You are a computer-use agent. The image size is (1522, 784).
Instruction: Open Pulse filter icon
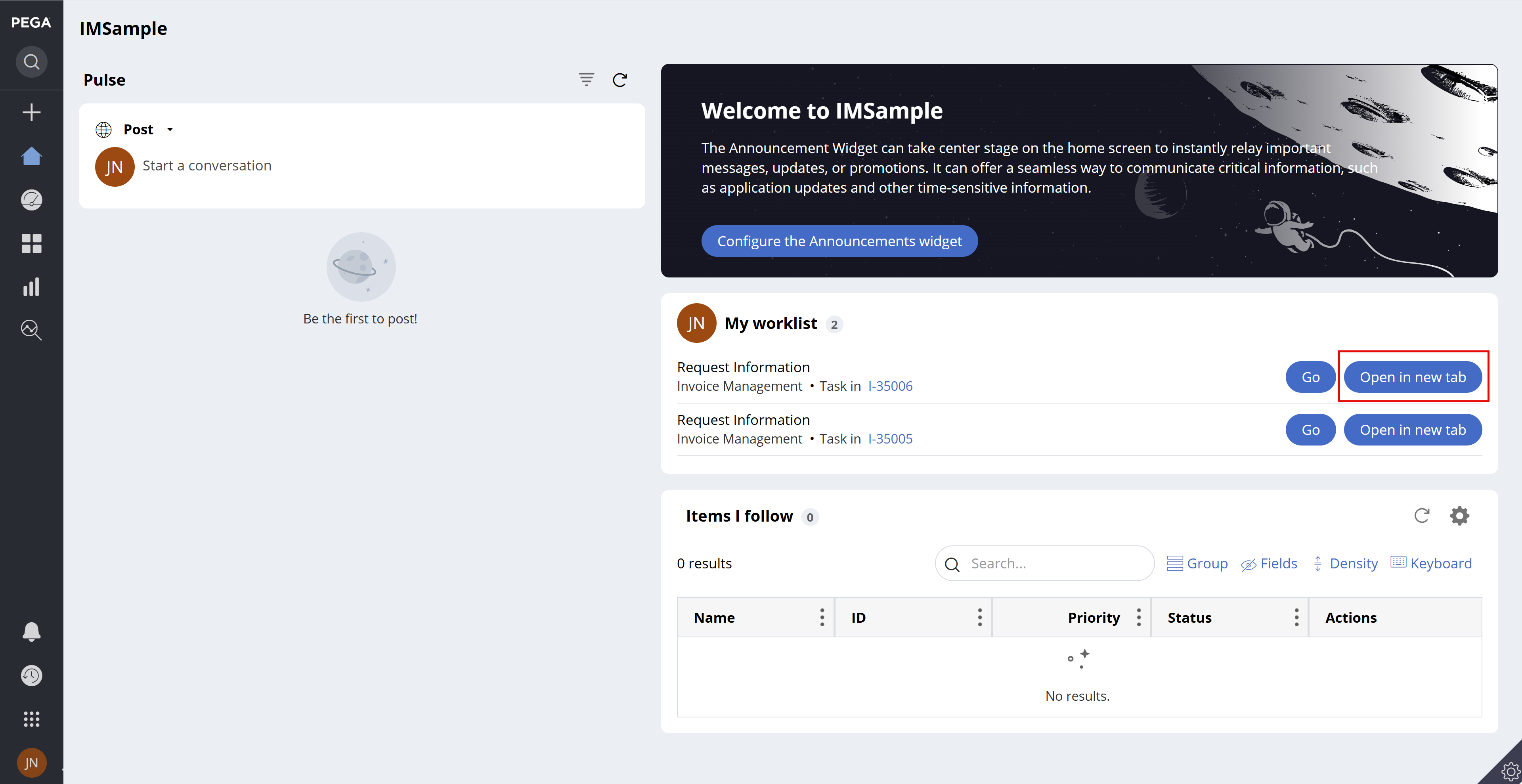(586, 79)
